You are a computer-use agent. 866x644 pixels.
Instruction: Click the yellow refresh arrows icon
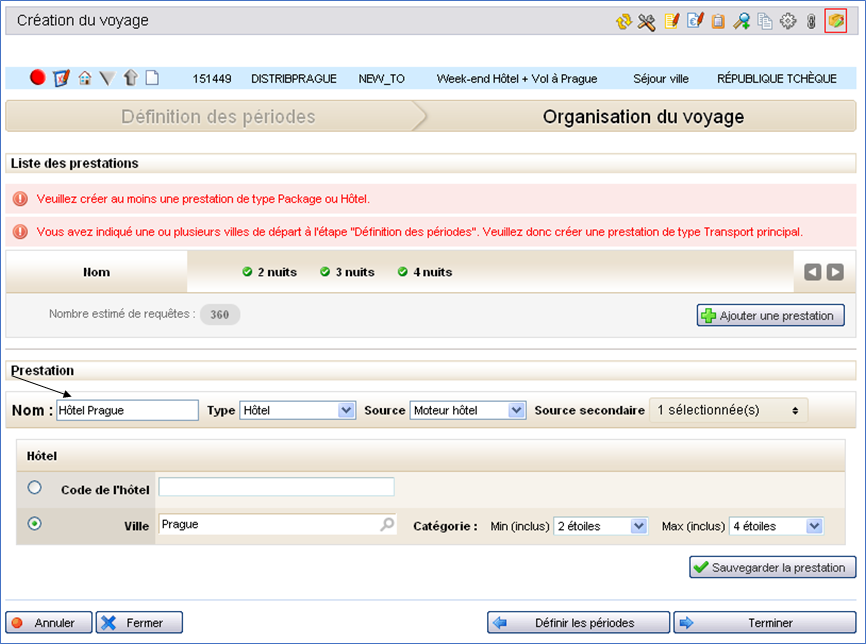[624, 21]
